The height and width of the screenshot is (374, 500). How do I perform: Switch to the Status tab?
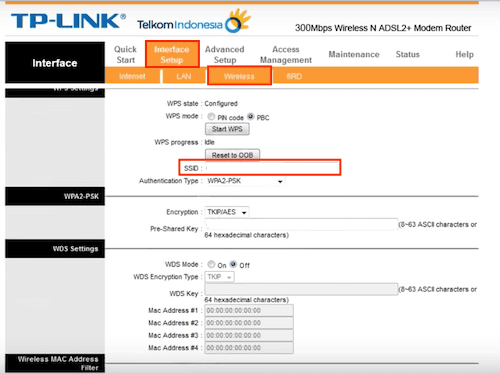click(x=407, y=54)
